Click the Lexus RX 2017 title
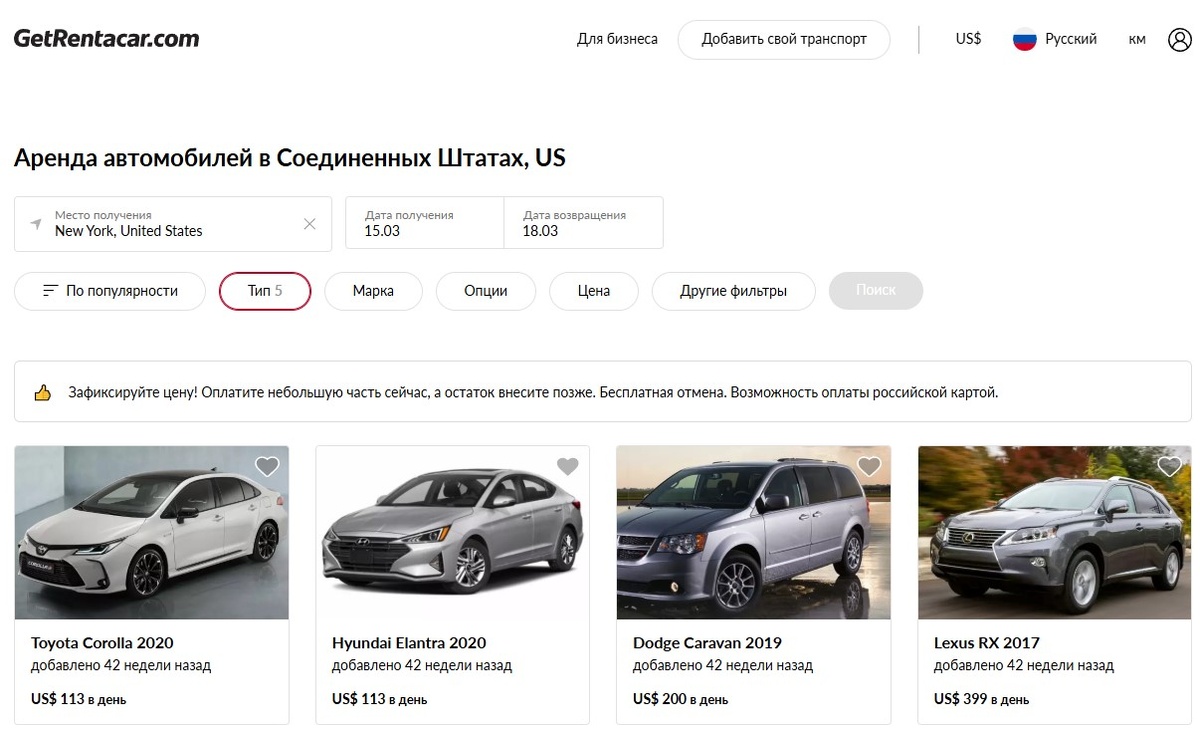 pos(987,643)
